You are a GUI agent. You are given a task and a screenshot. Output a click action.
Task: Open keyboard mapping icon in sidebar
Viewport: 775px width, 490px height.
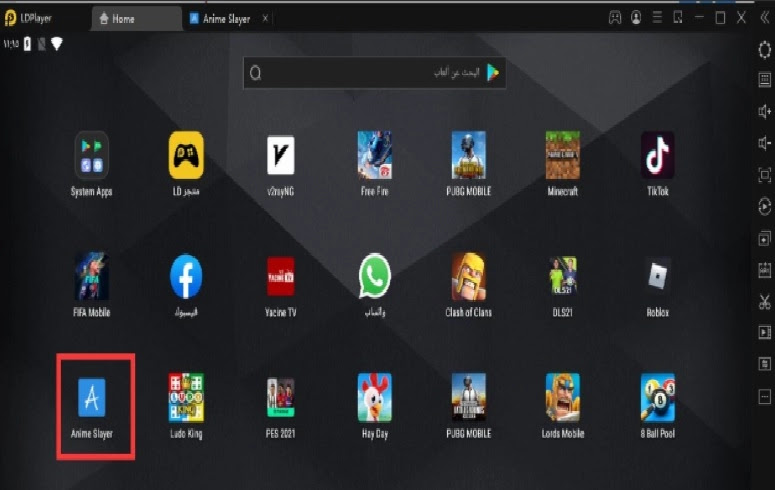(x=765, y=80)
